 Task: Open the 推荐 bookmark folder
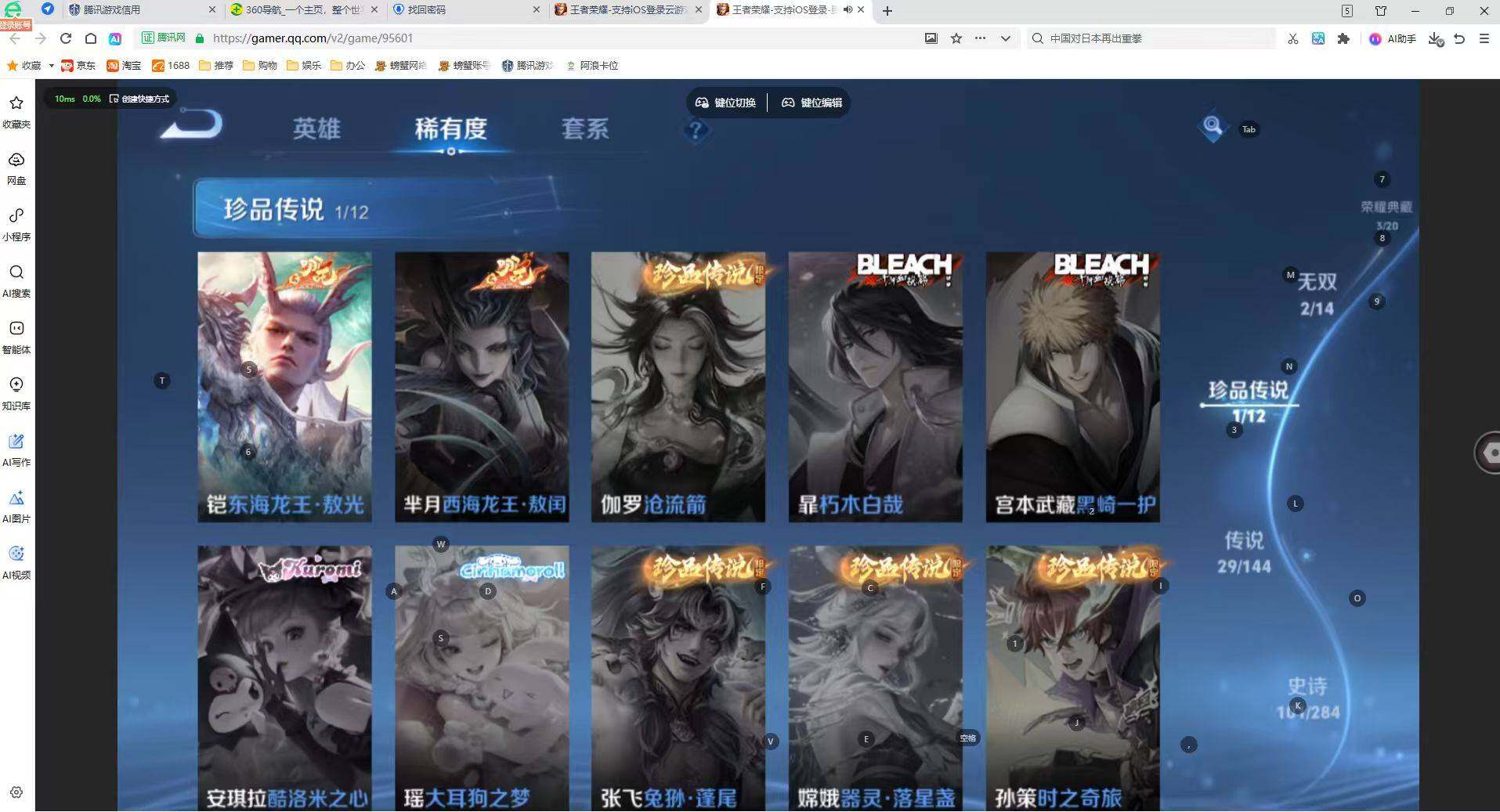(x=216, y=66)
